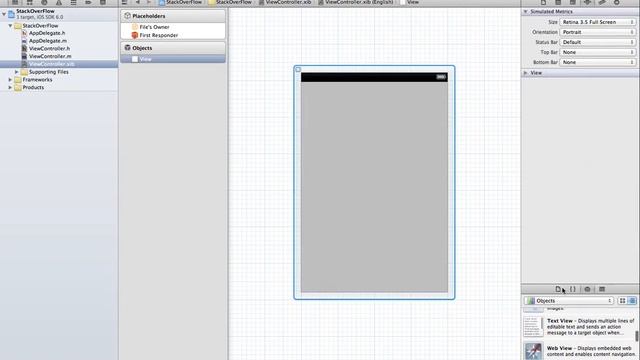Select the Text View library item text

click(590, 327)
